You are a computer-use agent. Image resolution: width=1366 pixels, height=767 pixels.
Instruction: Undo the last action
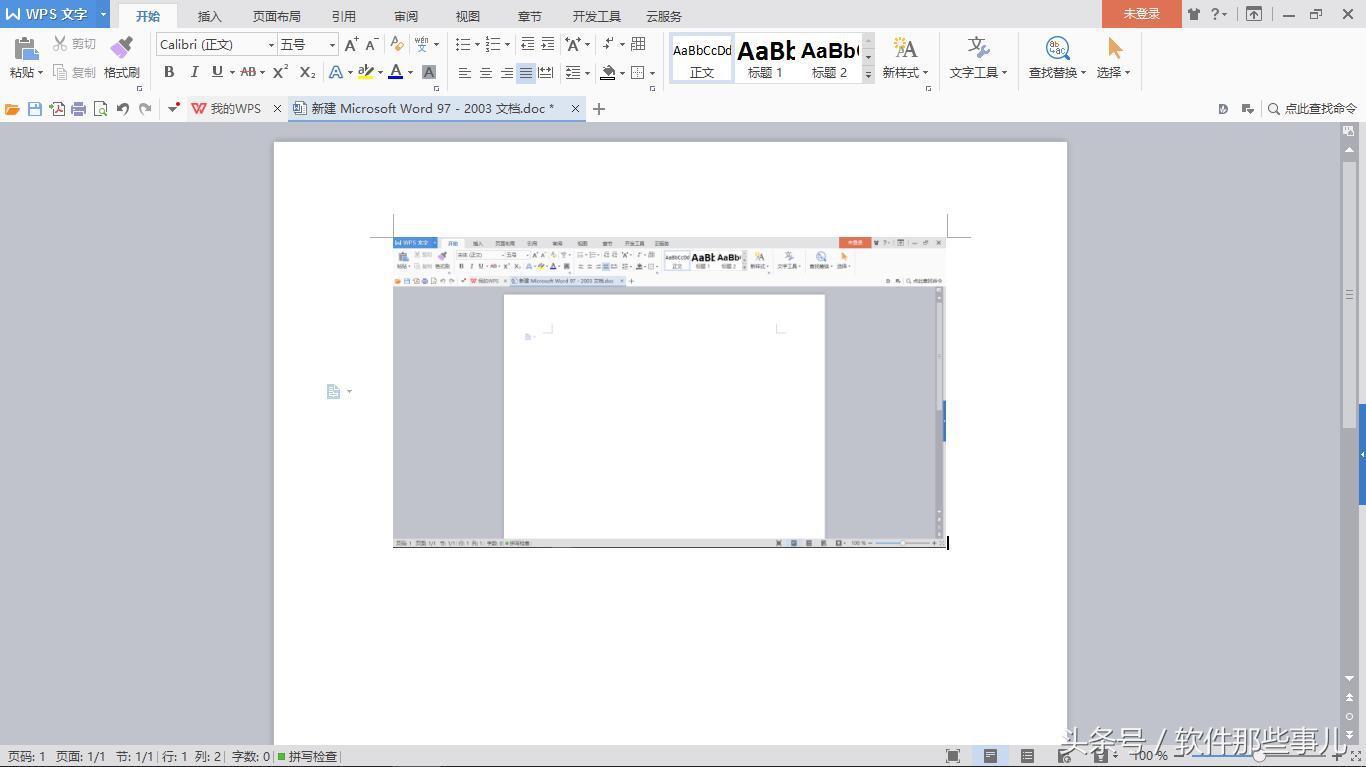coord(122,109)
